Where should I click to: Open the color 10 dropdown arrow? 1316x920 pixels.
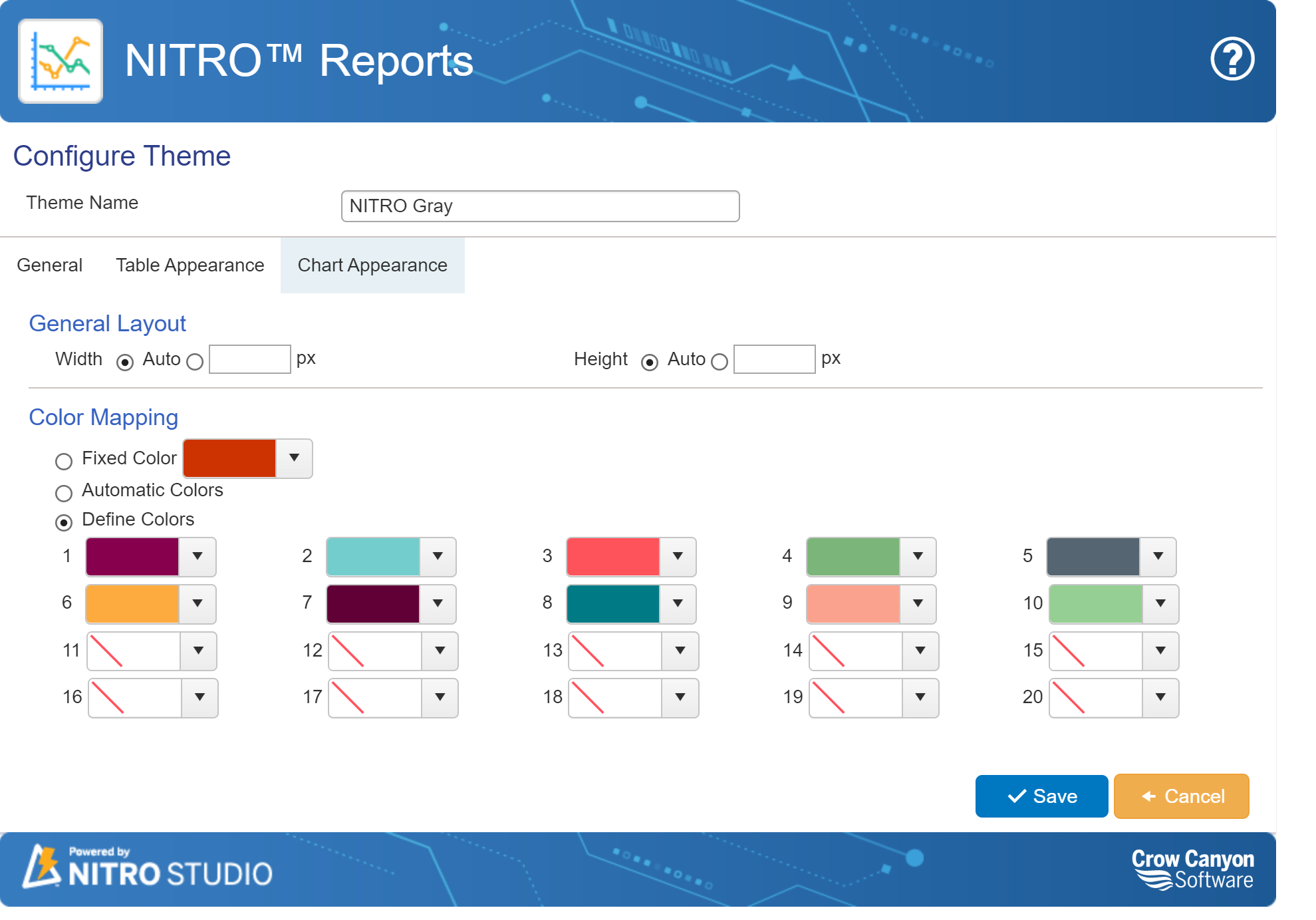click(x=1160, y=604)
